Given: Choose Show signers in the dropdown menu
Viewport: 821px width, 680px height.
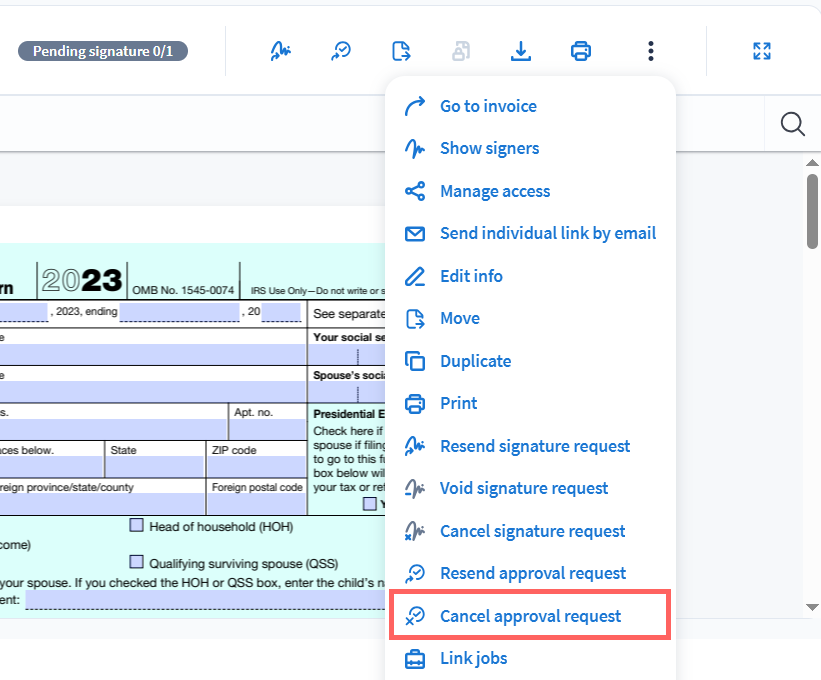Looking at the screenshot, I should (x=489, y=148).
